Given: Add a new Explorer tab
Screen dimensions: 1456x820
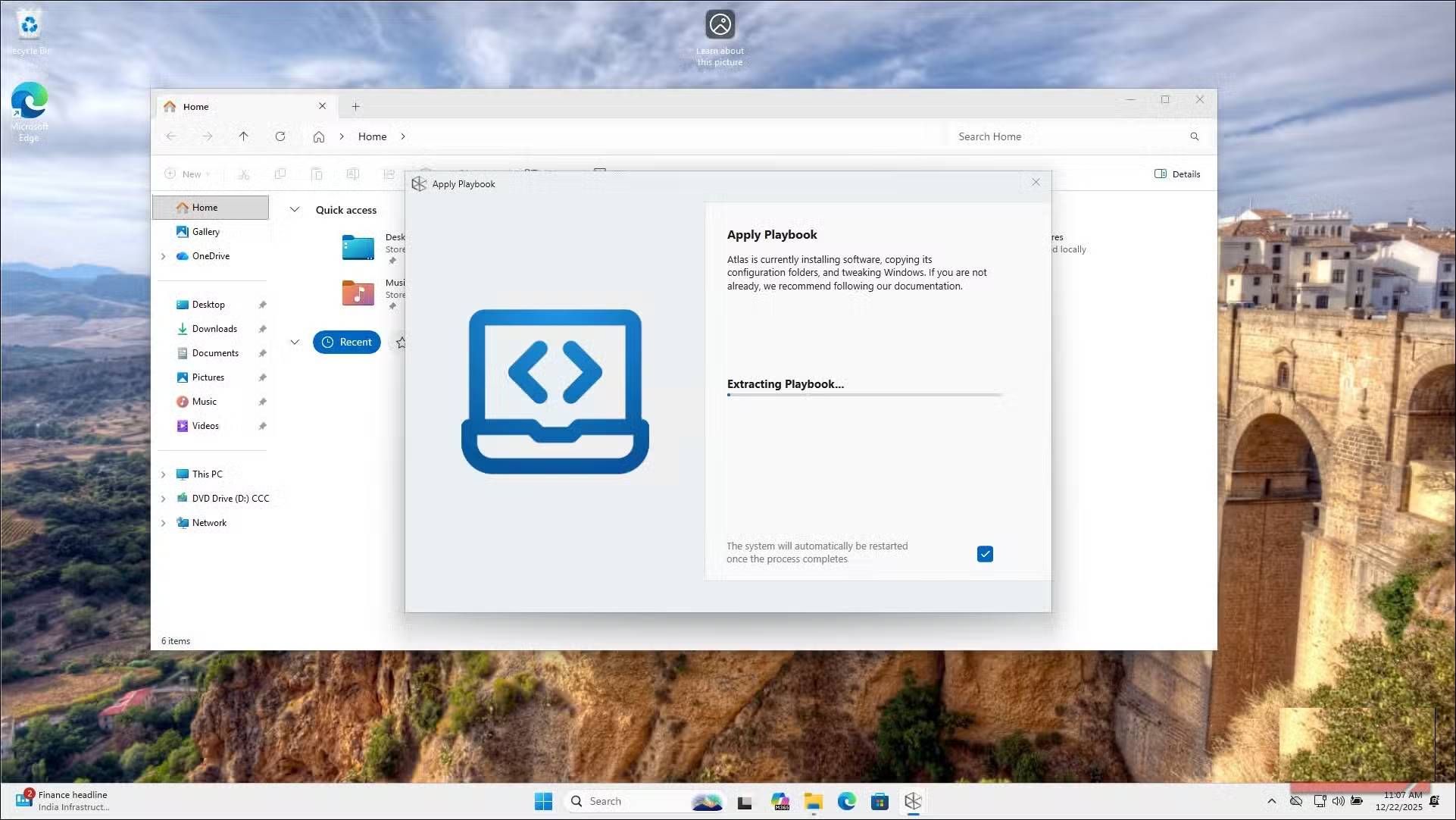Looking at the screenshot, I should click(x=355, y=107).
